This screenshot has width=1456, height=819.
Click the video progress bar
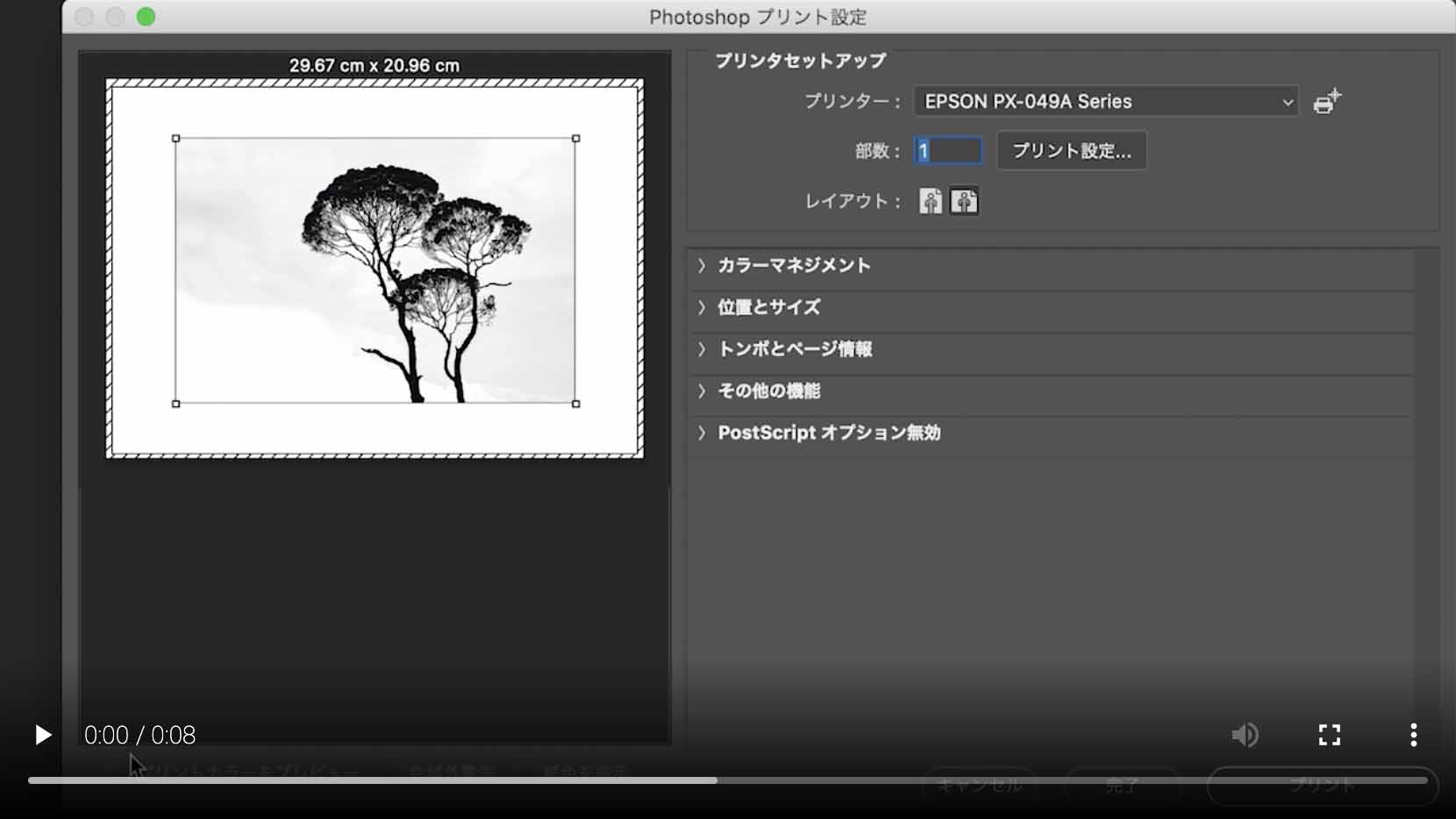[x=728, y=780]
